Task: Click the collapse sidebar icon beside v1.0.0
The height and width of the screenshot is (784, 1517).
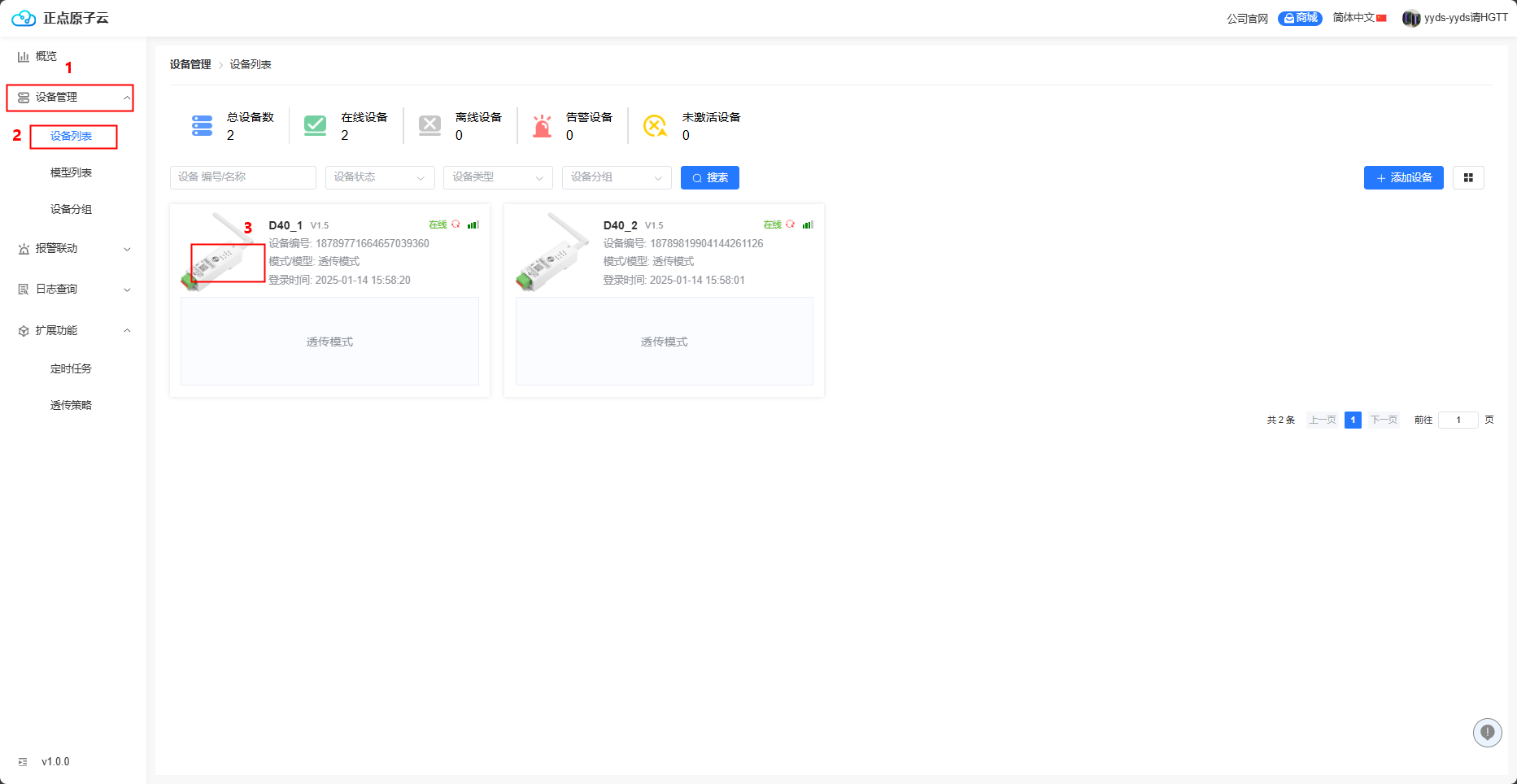Action: pyautogui.click(x=23, y=762)
